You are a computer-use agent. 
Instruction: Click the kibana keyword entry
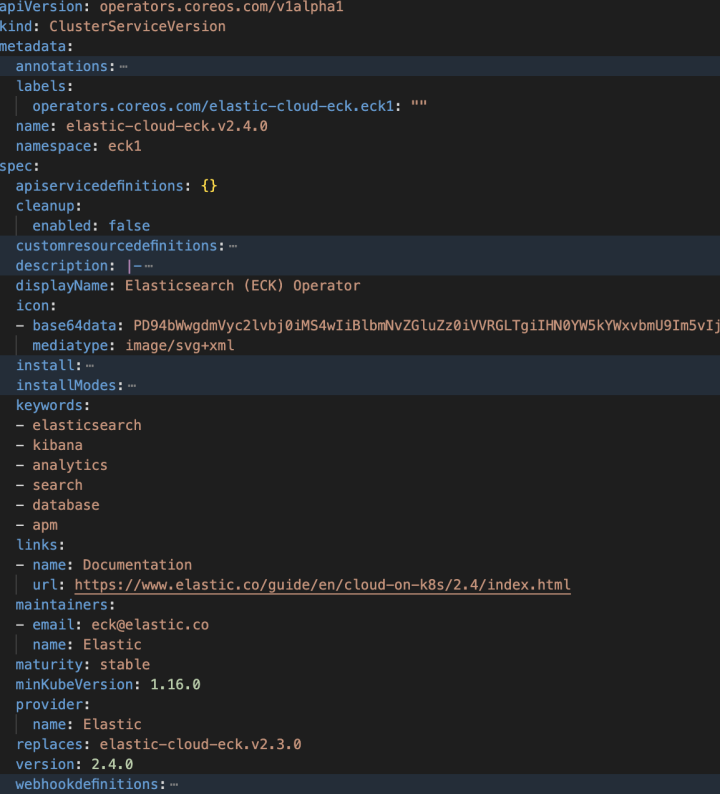click(x=58, y=445)
